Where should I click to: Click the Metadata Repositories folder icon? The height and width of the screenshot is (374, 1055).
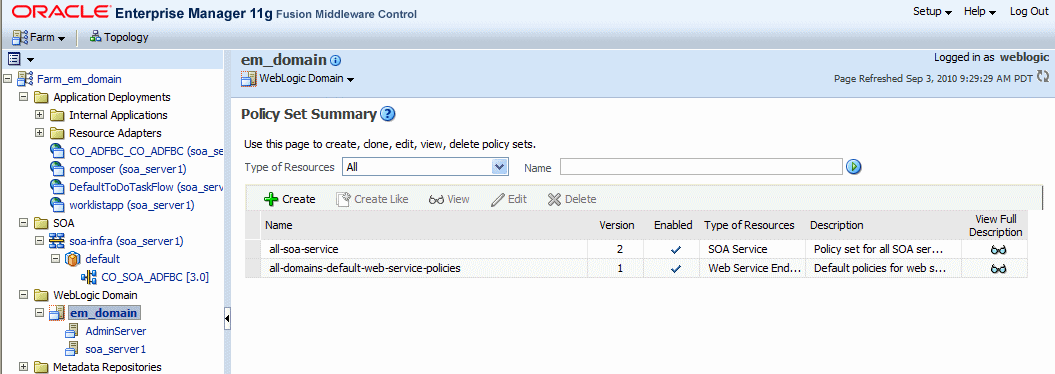(42, 367)
